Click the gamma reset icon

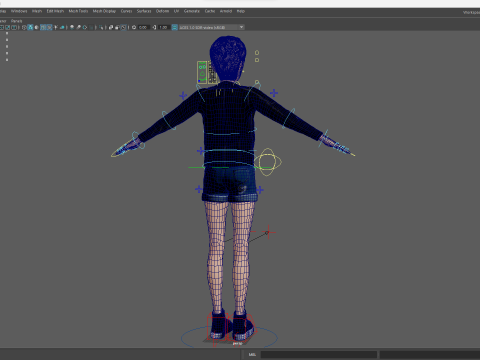154,27
